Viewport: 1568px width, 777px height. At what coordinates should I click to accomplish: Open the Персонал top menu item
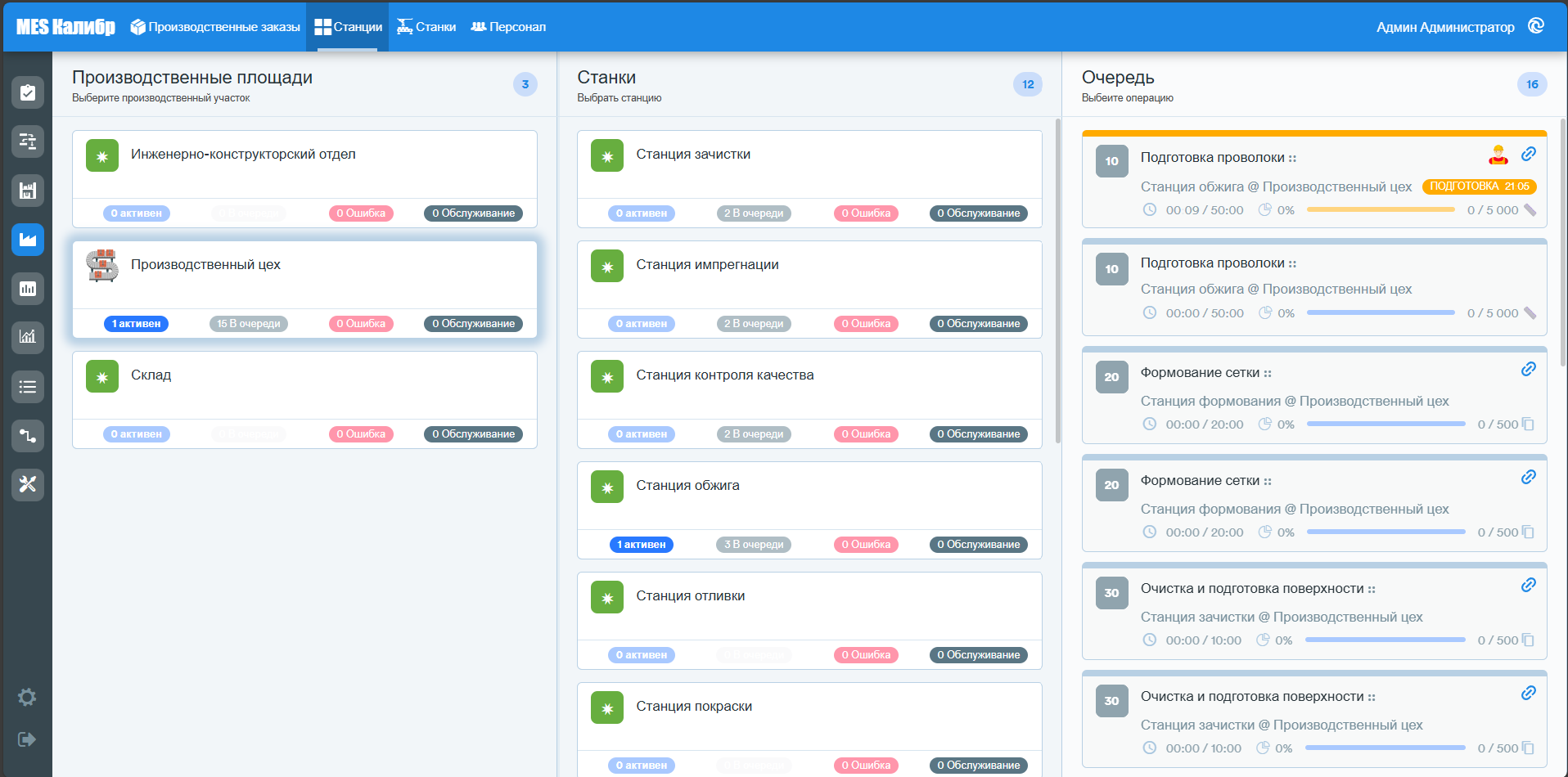coord(508,27)
